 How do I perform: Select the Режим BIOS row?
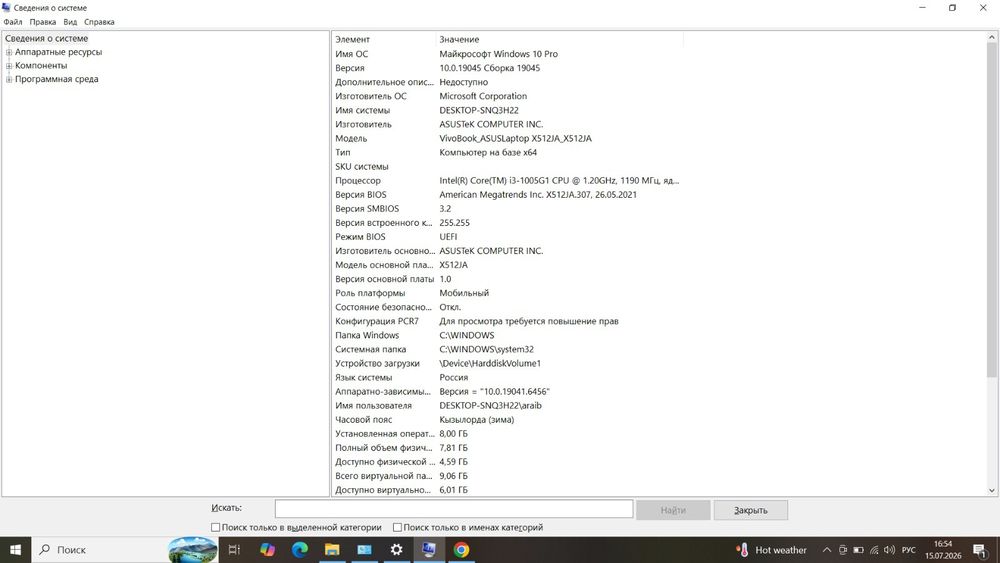[508, 237]
